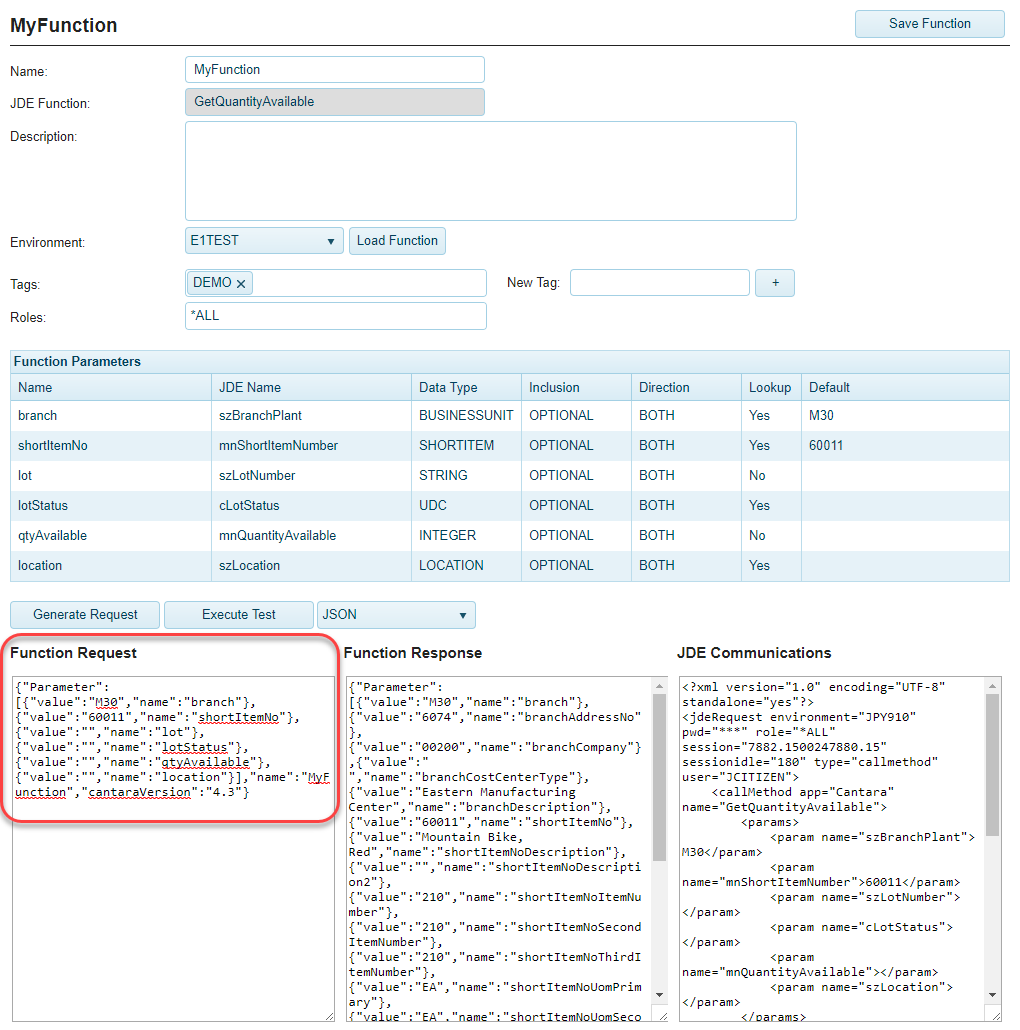Run the Execute Test button

point(238,614)
